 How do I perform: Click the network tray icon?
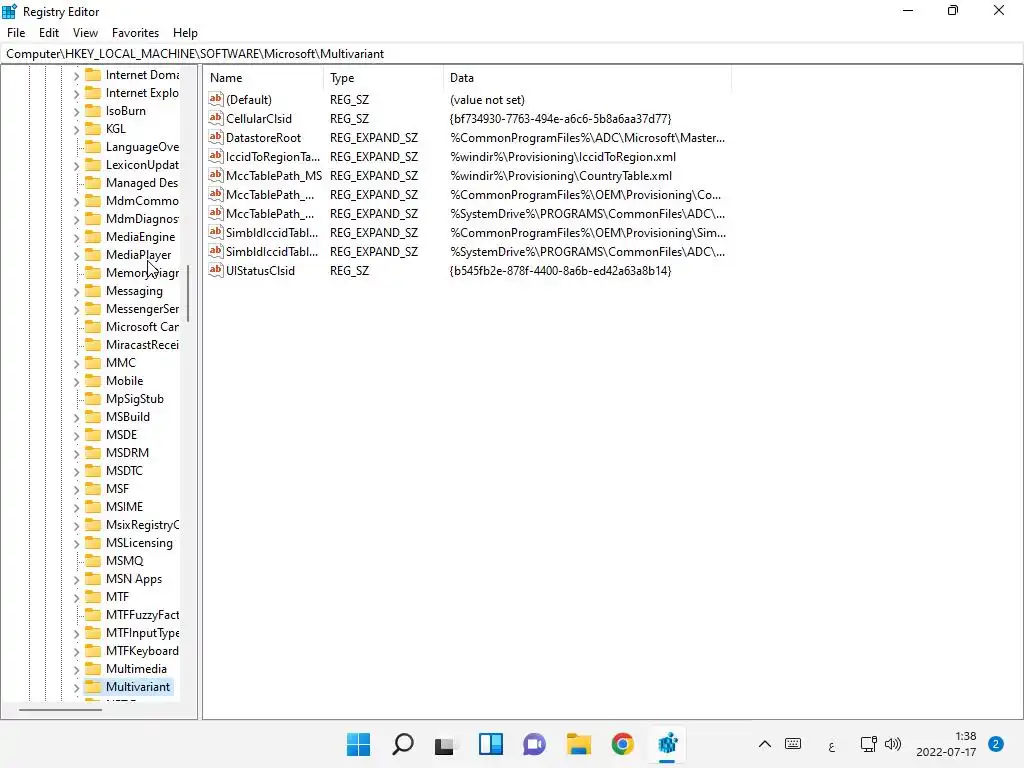(869, 744)
